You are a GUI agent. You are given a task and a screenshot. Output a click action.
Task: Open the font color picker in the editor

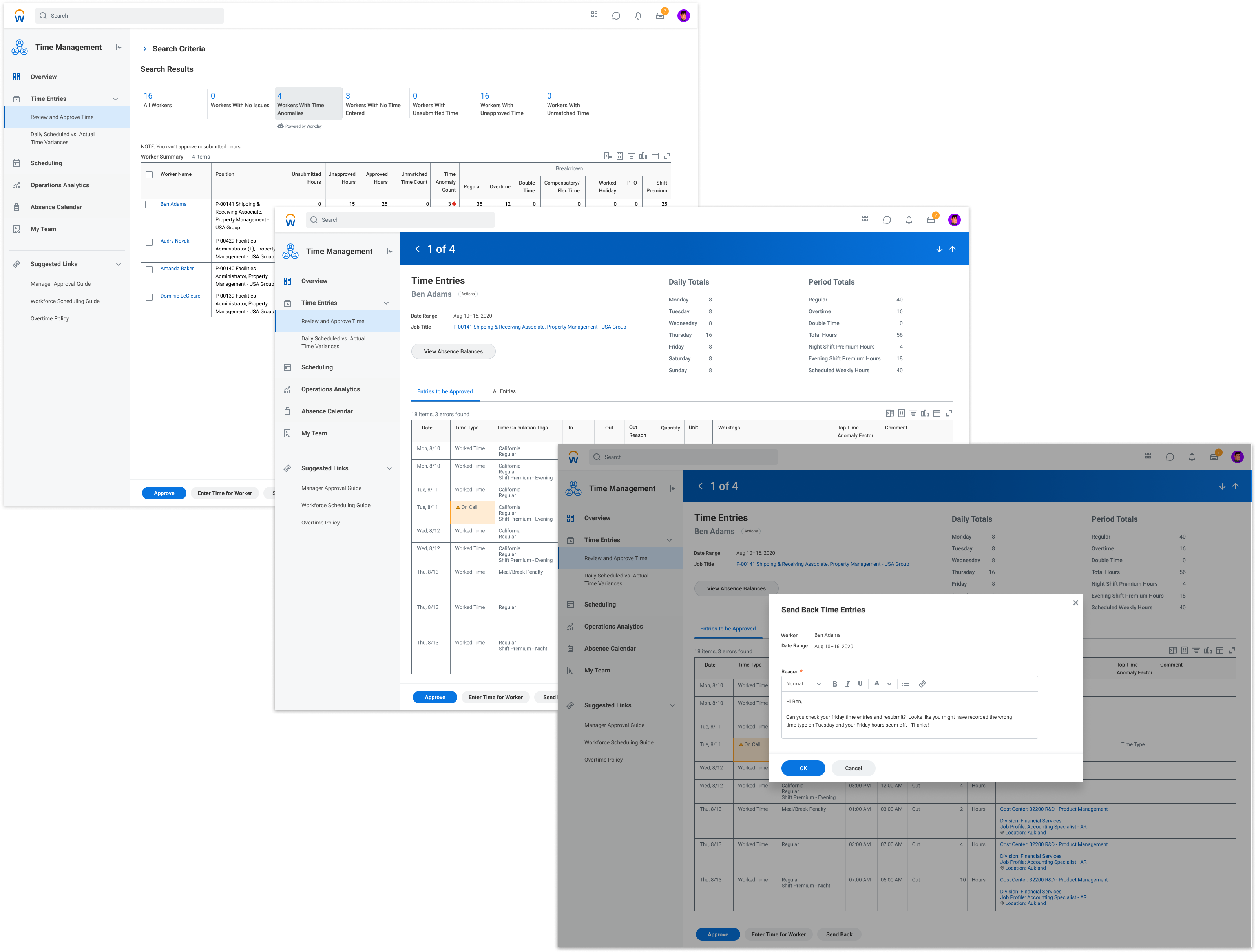click(x=877, y=684)
